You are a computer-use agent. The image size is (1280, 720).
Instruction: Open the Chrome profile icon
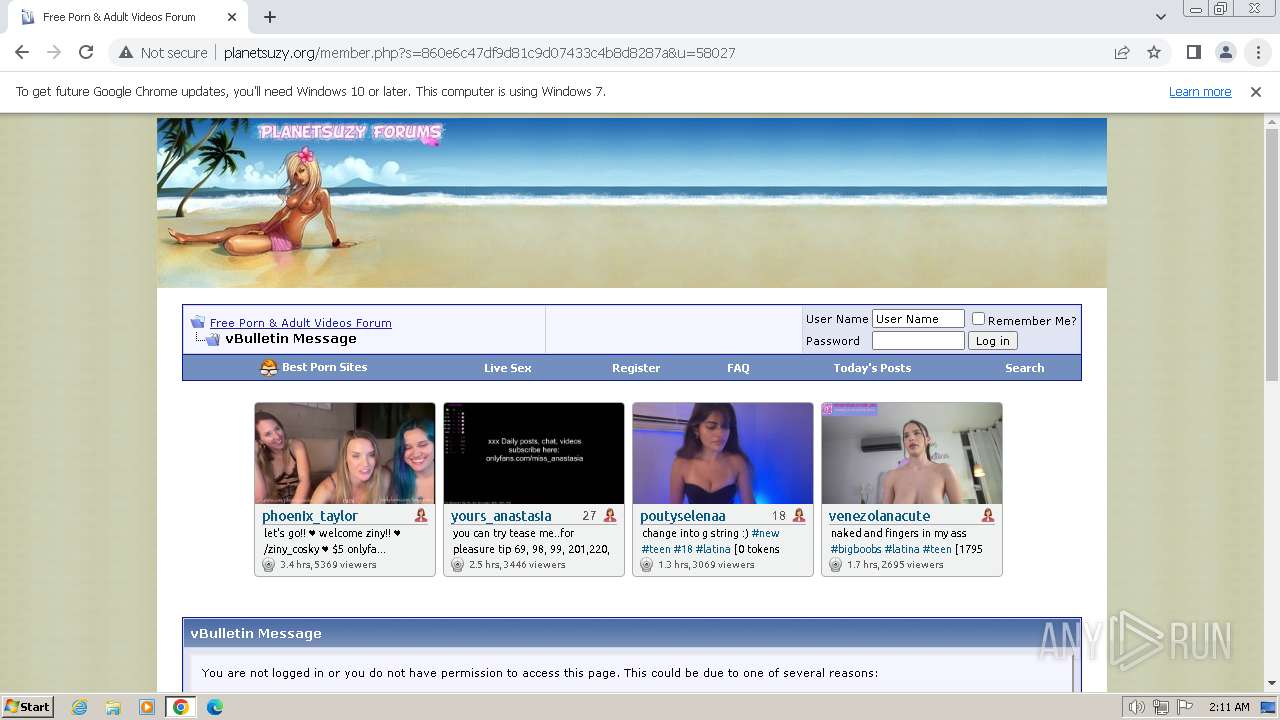click(x=1225, y=53)
